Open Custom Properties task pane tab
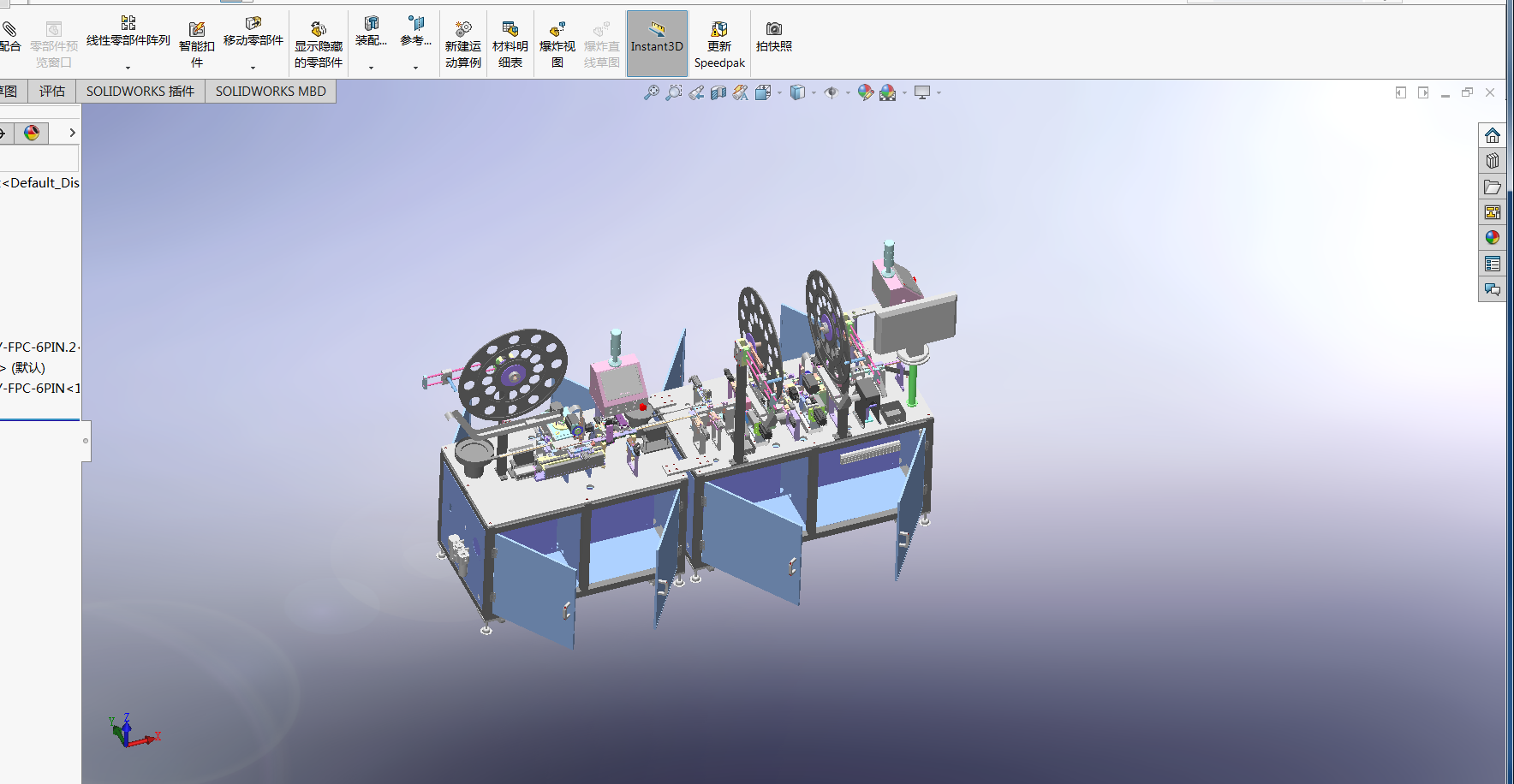This screenshot has height=784, width=1514. point(1493,264)
